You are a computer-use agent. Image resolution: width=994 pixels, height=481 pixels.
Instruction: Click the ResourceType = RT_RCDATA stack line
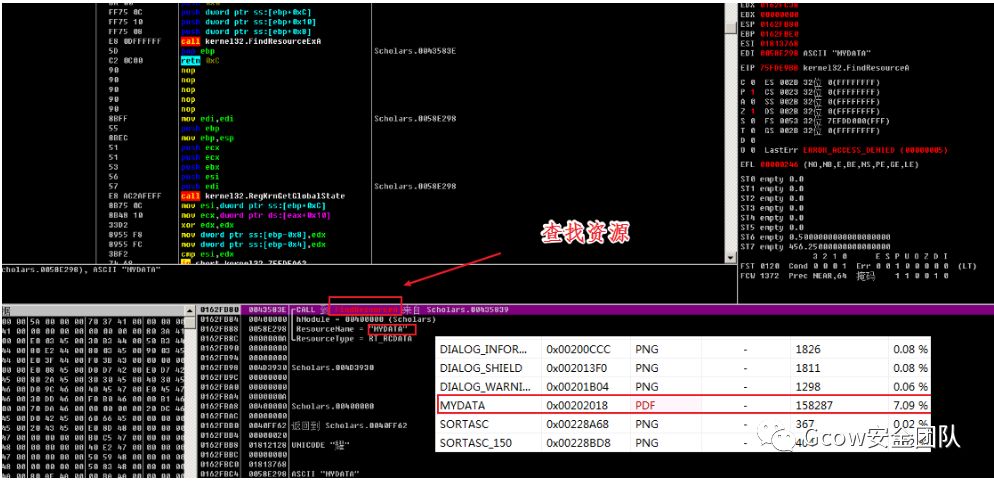pos(354,338)
